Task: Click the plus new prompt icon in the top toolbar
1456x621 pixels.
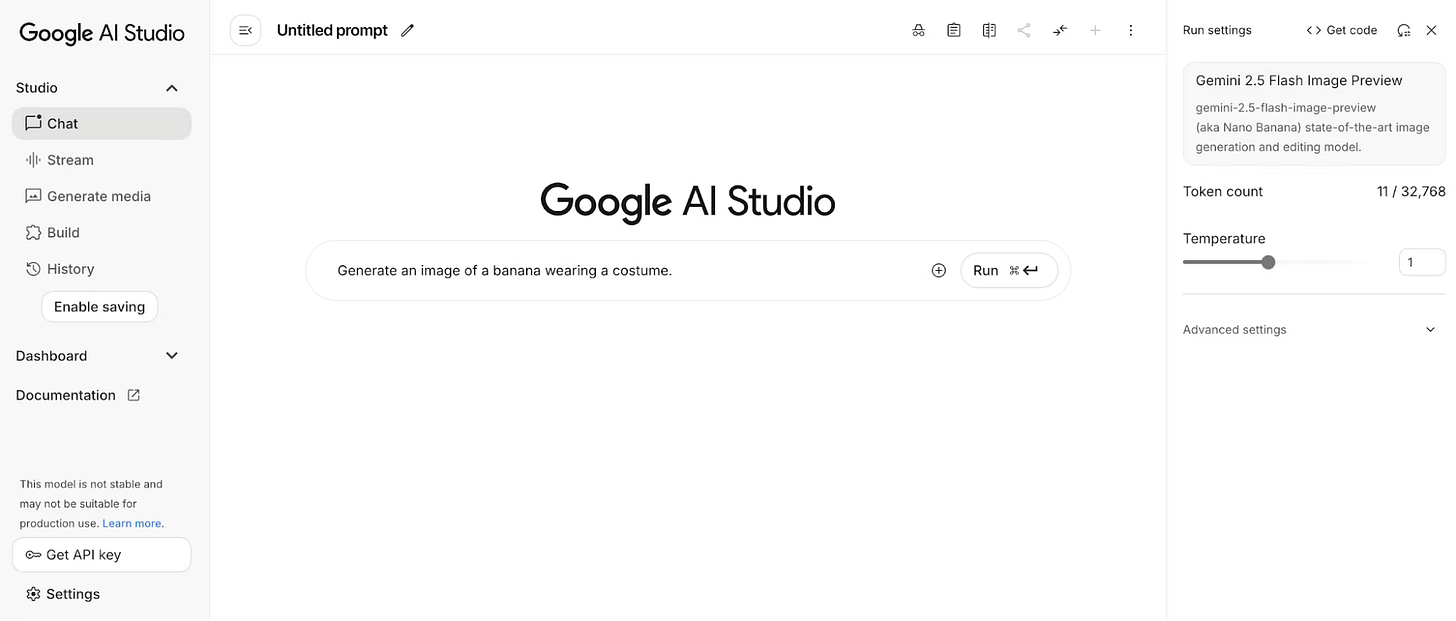Action: coord(1095,31)
